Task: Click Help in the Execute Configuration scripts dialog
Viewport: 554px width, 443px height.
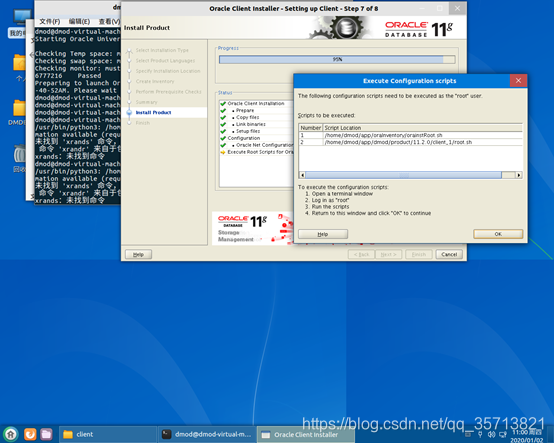Action: click(x=323, y=234)
